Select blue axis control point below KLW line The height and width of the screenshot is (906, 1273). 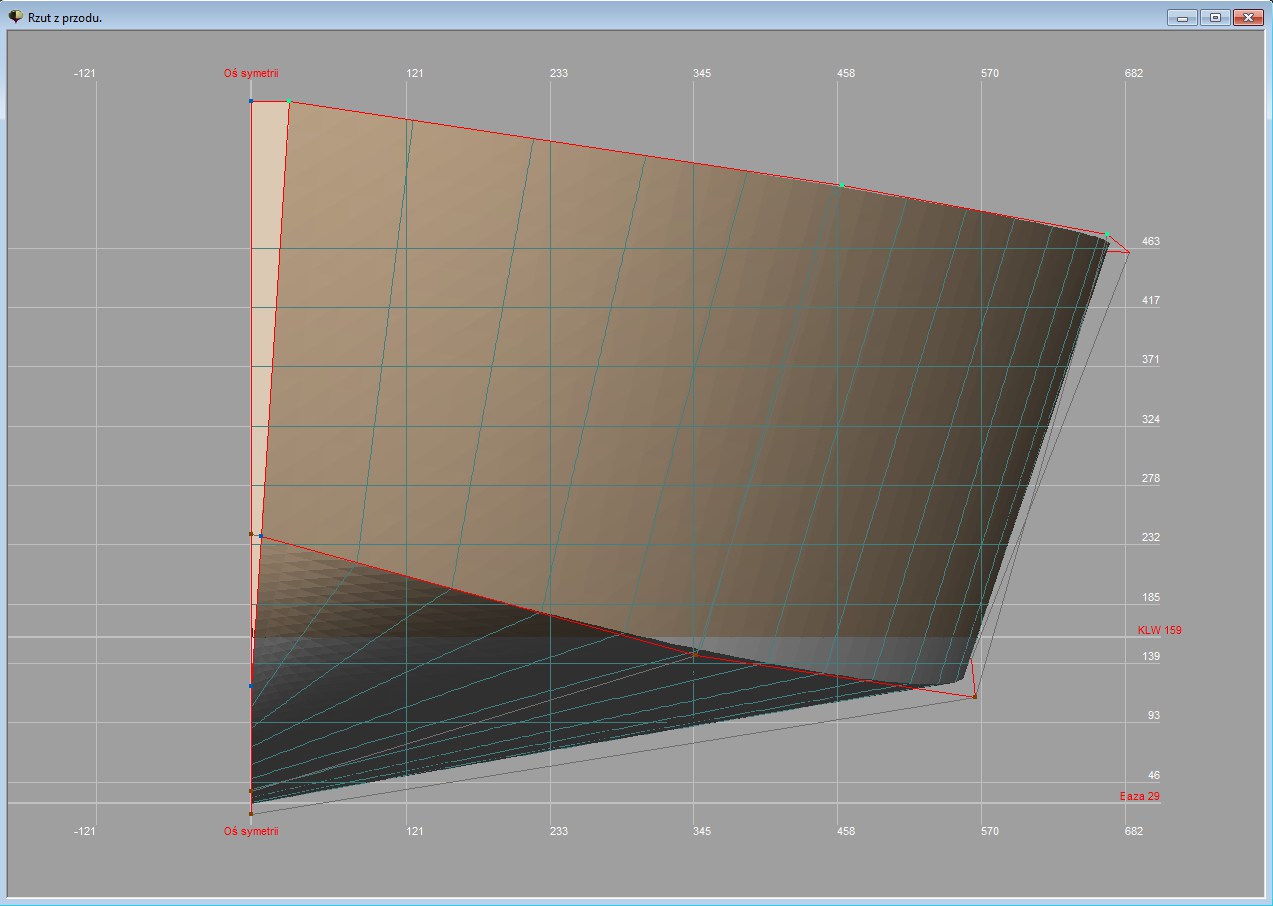click(251, 686)
